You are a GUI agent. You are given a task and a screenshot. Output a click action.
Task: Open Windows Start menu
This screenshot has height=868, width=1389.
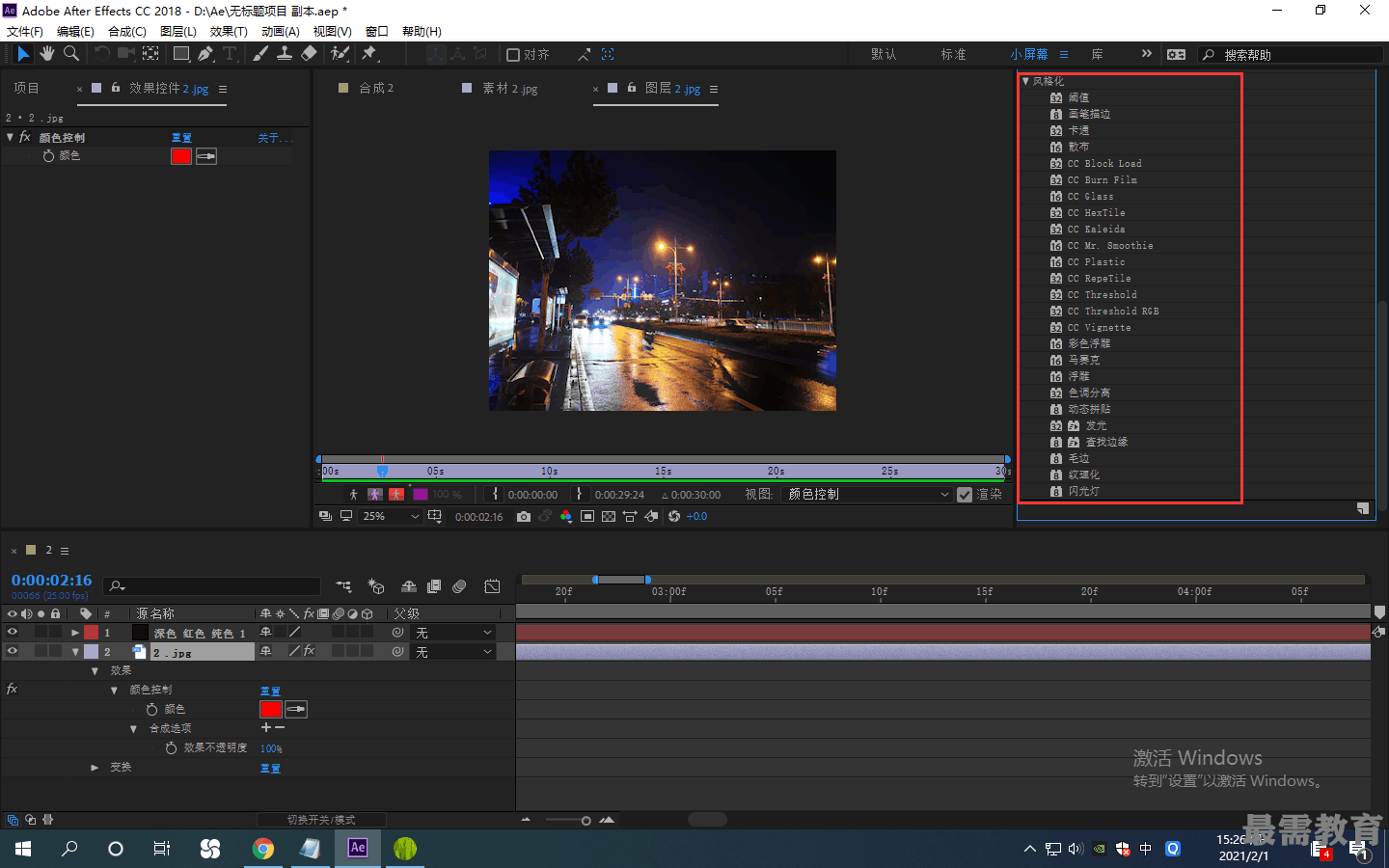(23, 849)
